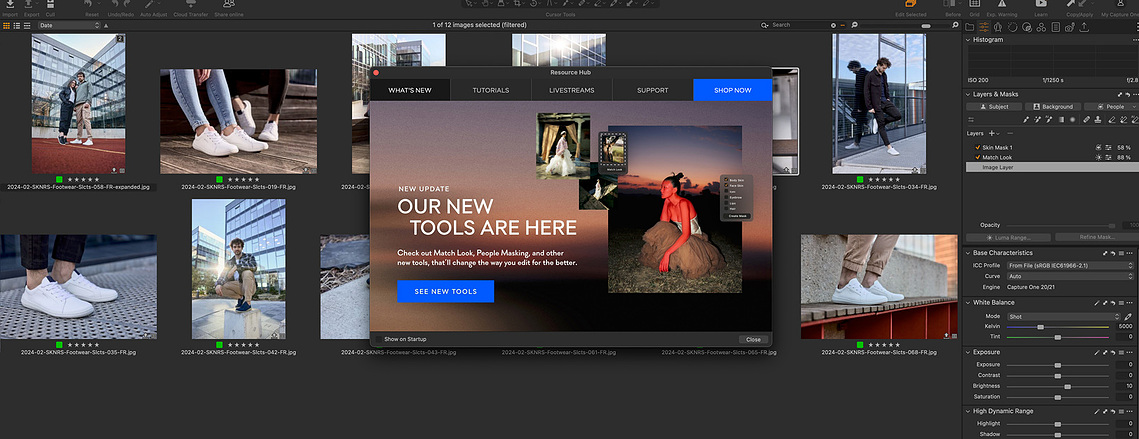
Task: Click the See New Tools button
Action: click(445, 291)
